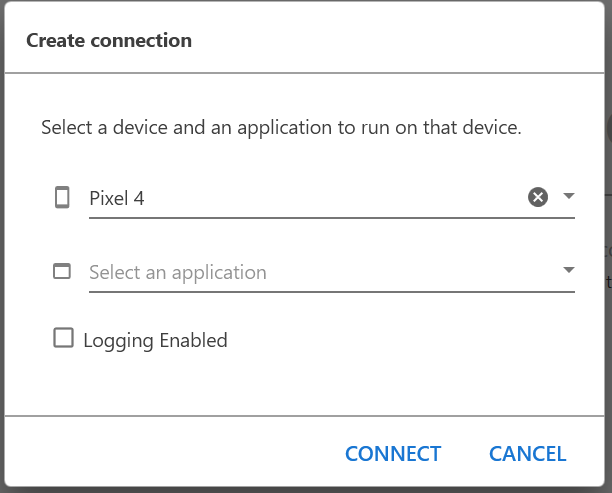Viewport: 612px width, 493px height.
Task: Enable the Logging Enabled checkbox
Action: 64,338
